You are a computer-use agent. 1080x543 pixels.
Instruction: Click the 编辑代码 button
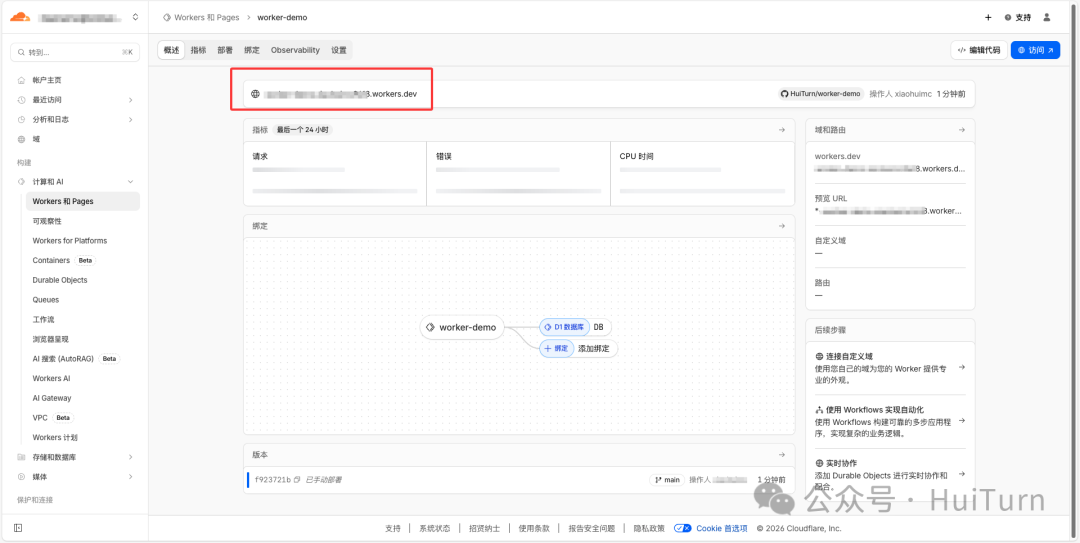[x=979, y=50]
